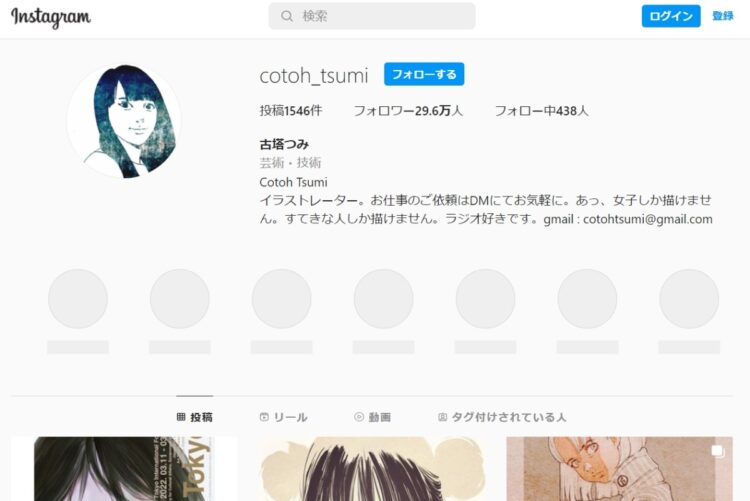Click the Cotoh Tsumi bio line
The height and width of the screenshot is (501, 750).
(x=293, y=182)
